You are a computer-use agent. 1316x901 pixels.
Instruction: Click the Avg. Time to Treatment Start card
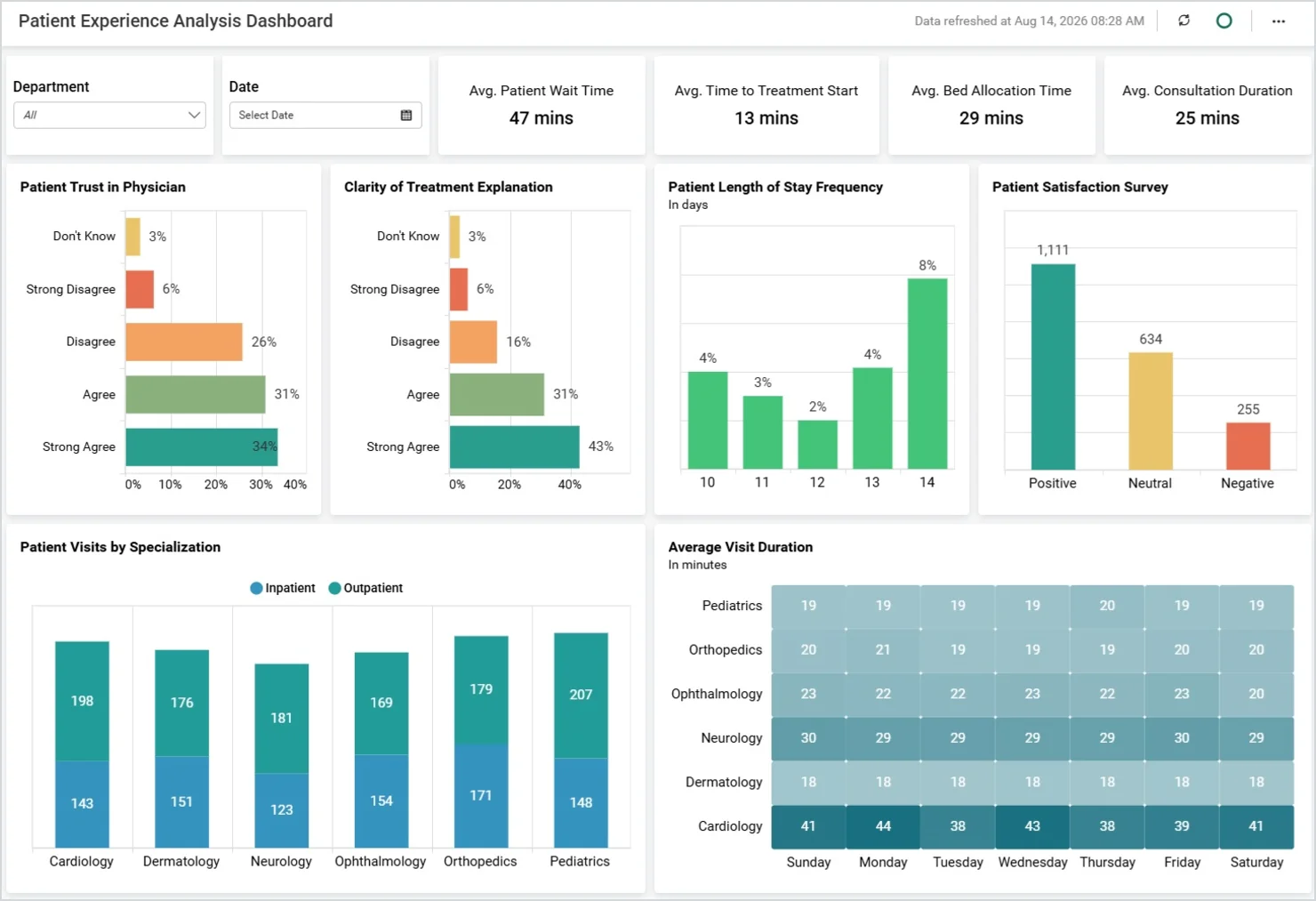(766, 105)
